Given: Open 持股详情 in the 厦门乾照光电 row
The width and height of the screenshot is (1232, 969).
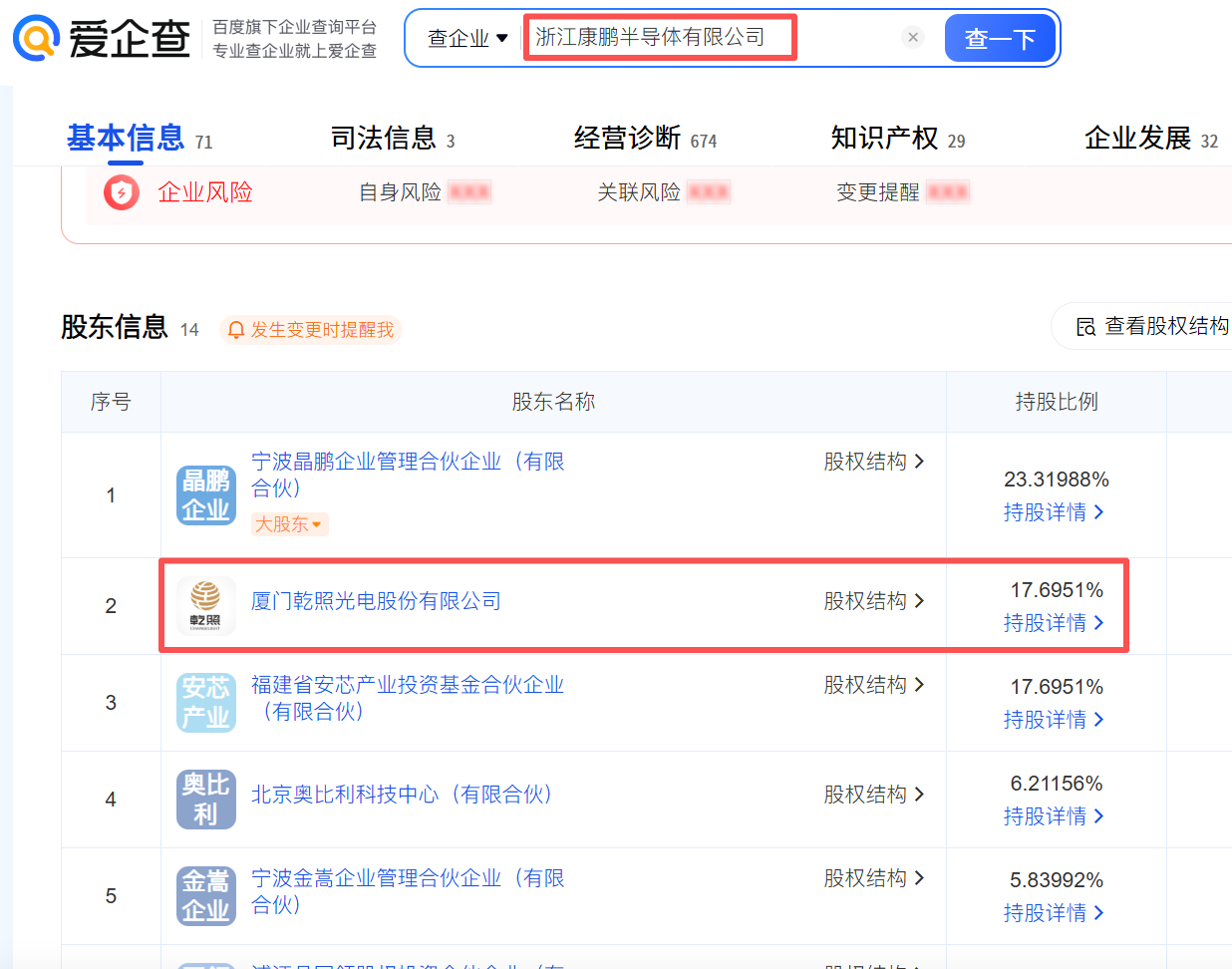Looking at the screenshot, I should (x=1054, y=623).
